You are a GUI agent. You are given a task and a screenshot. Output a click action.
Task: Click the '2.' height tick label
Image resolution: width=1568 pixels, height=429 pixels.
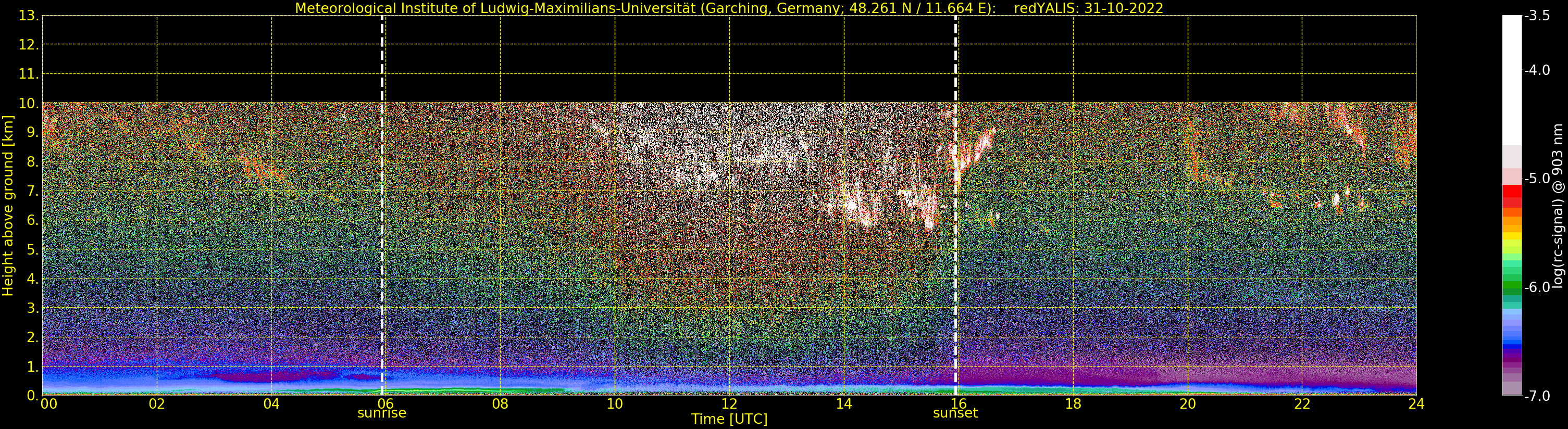click(x=33, y=337)
